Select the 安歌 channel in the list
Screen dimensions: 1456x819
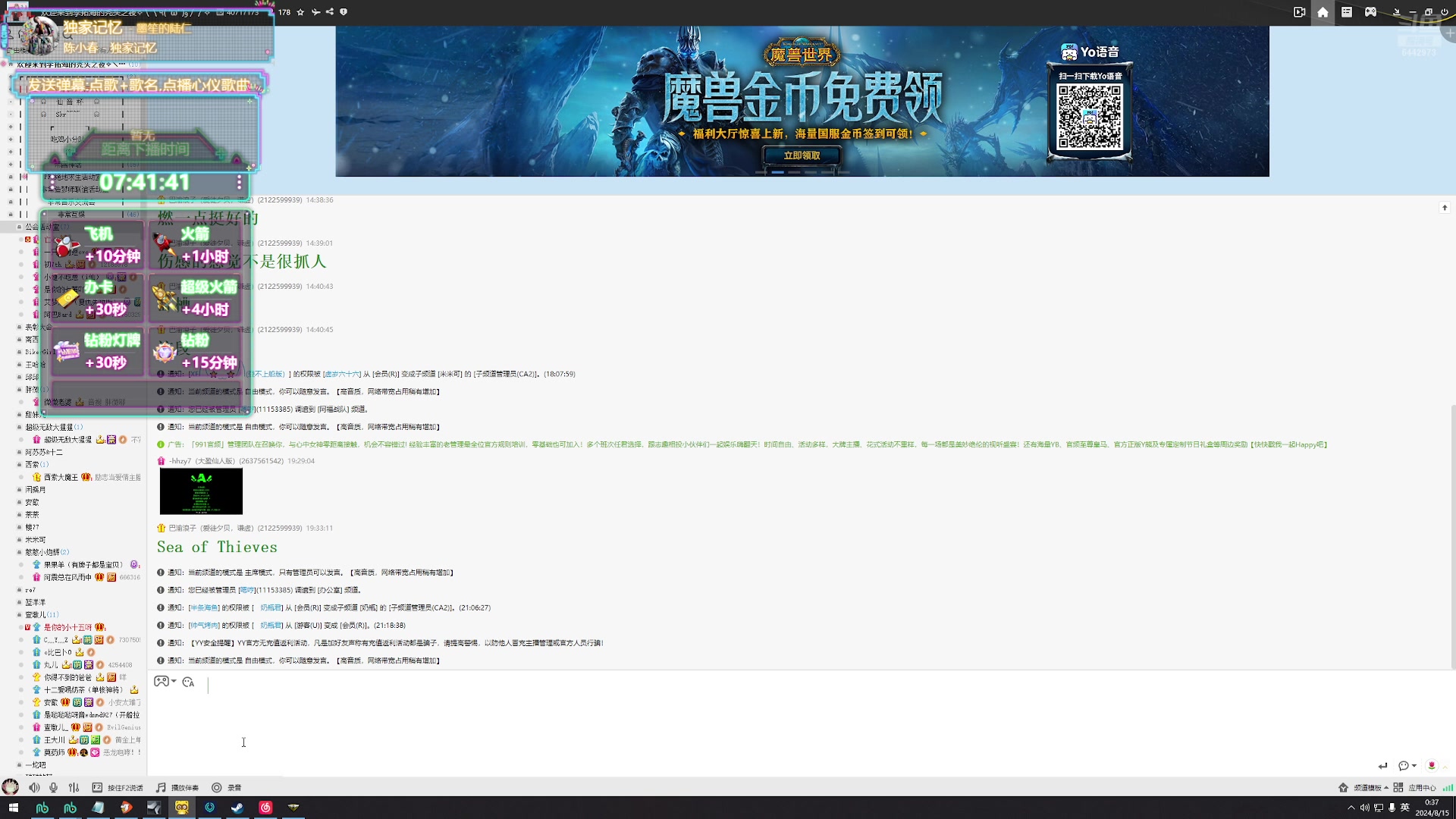coord(32,502)
